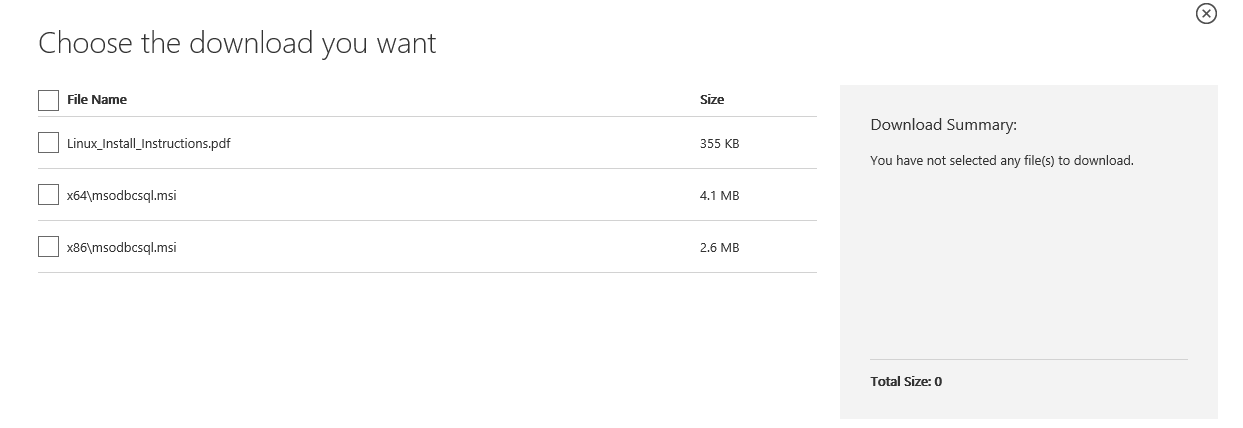Click the Linux_Install_Instructions.pdf file name

[149, 144]
